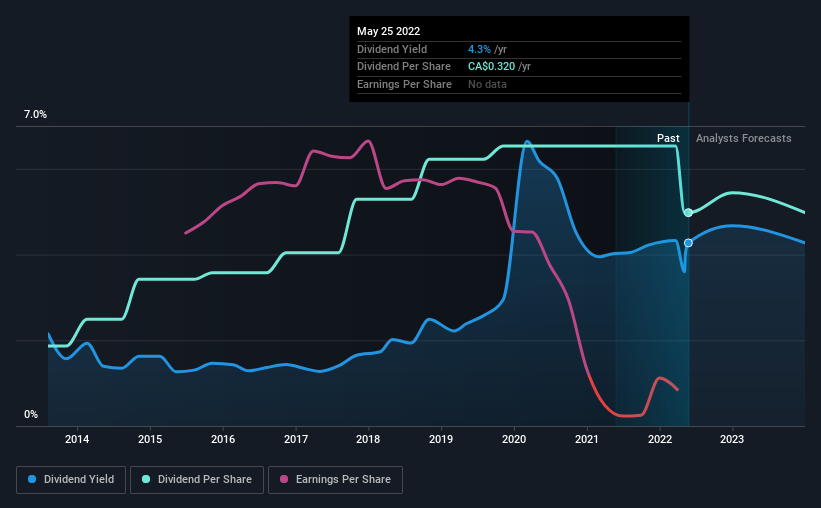
Task: Select the 2023 x-axis label
Action: click(732, 439)
